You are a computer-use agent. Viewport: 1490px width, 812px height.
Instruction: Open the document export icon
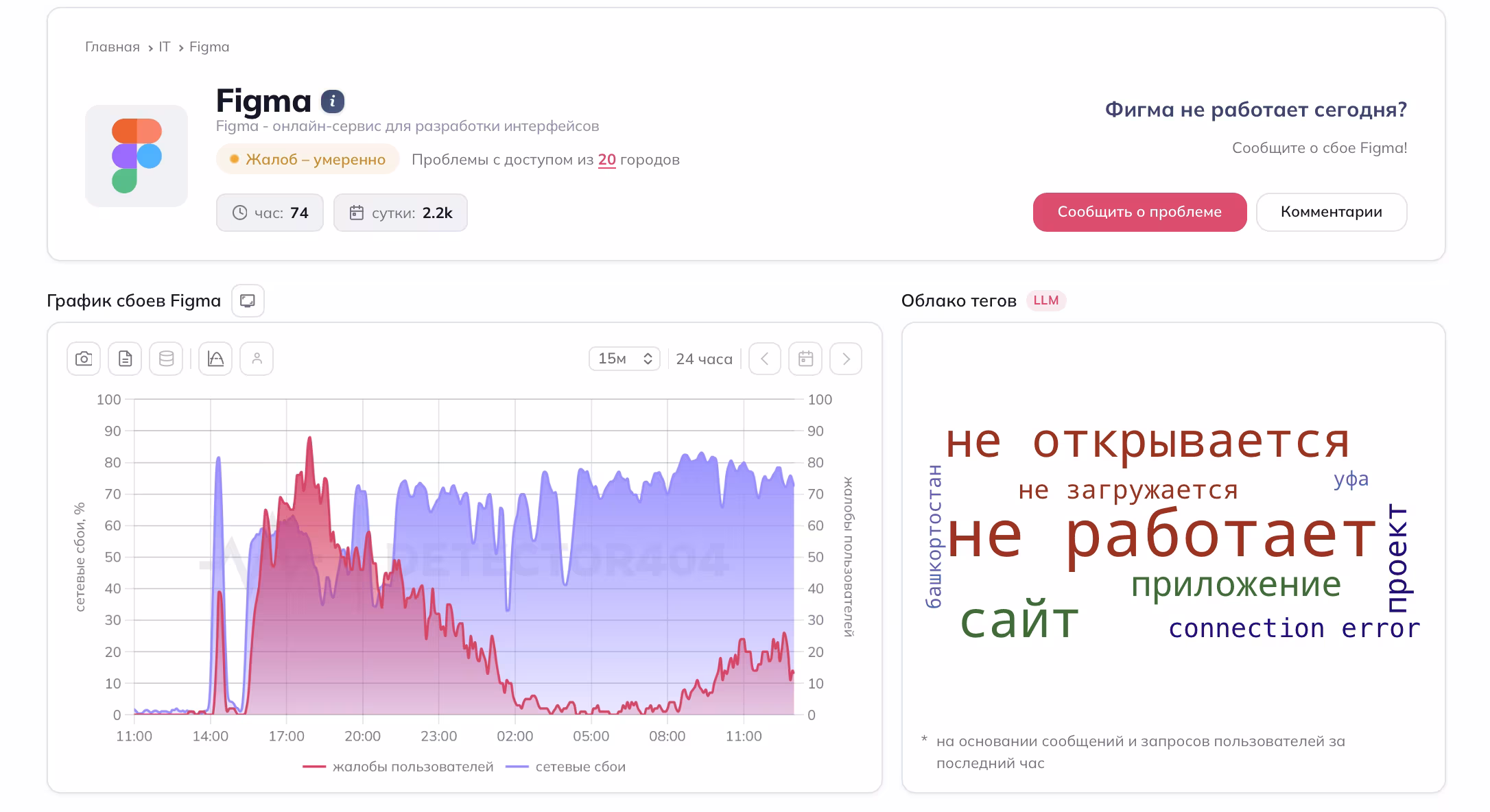[x=125, y=359]
